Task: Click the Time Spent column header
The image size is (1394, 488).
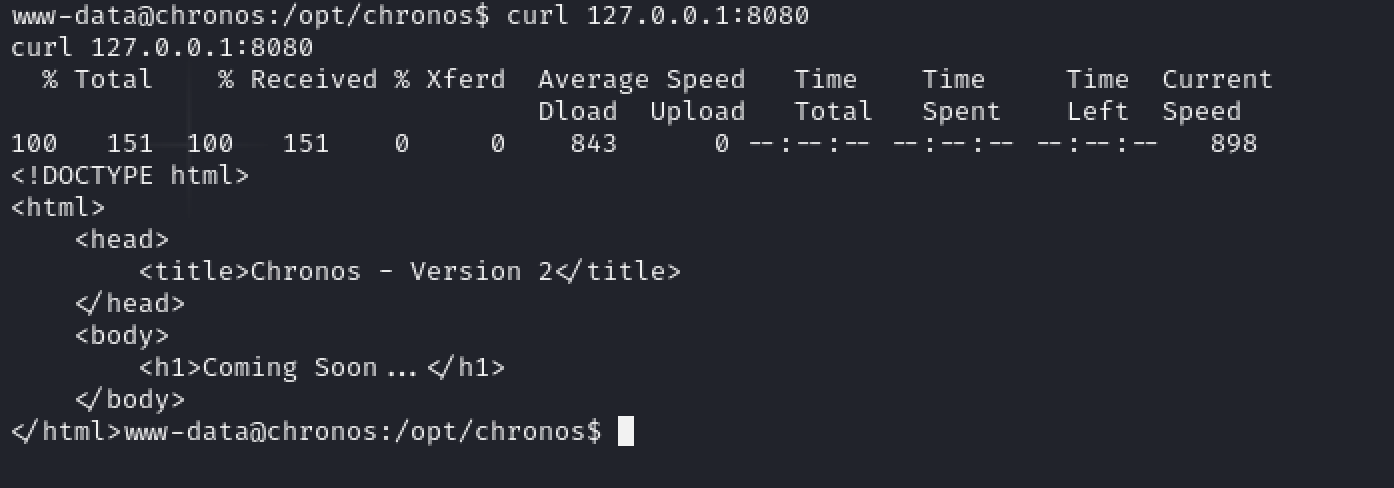Action: pyautogui.click(x=961, y=95)
